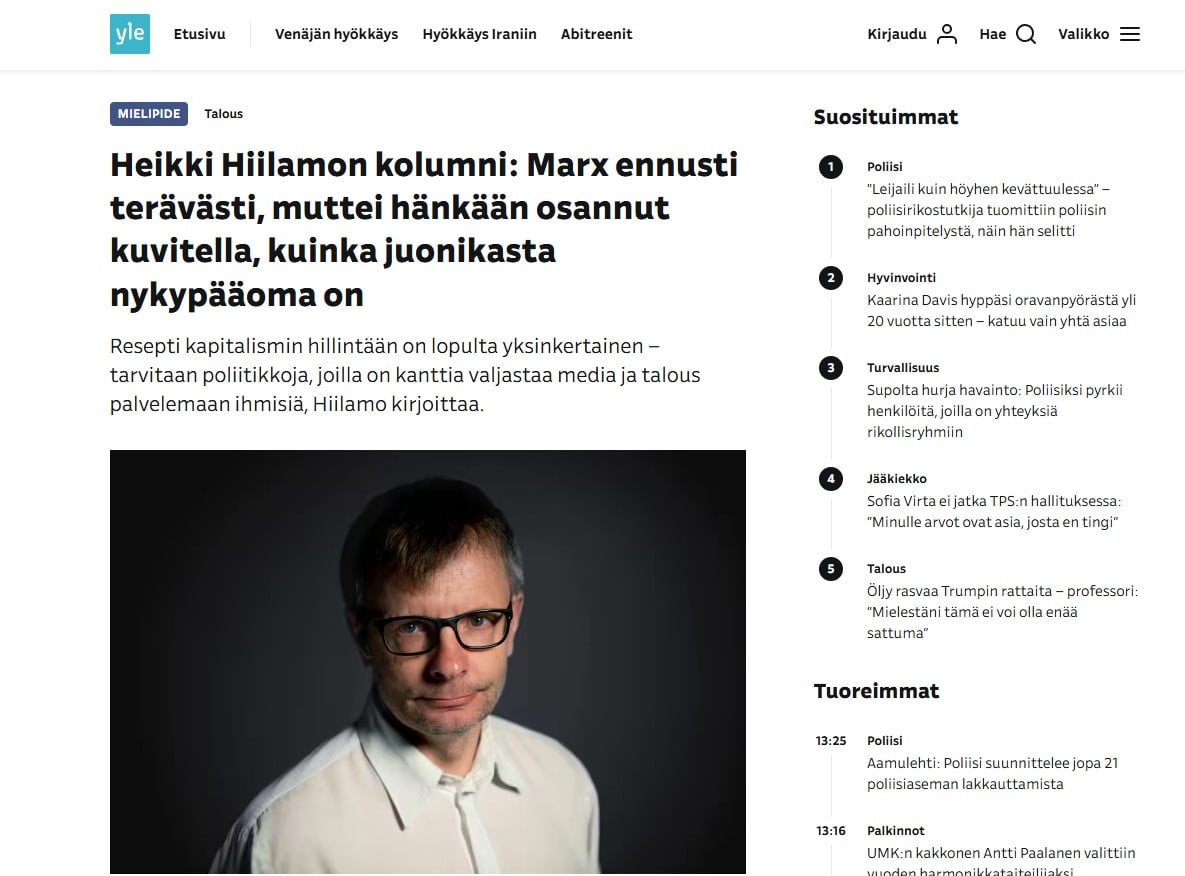Click the number 2 ranking badge

pos(830,278)
